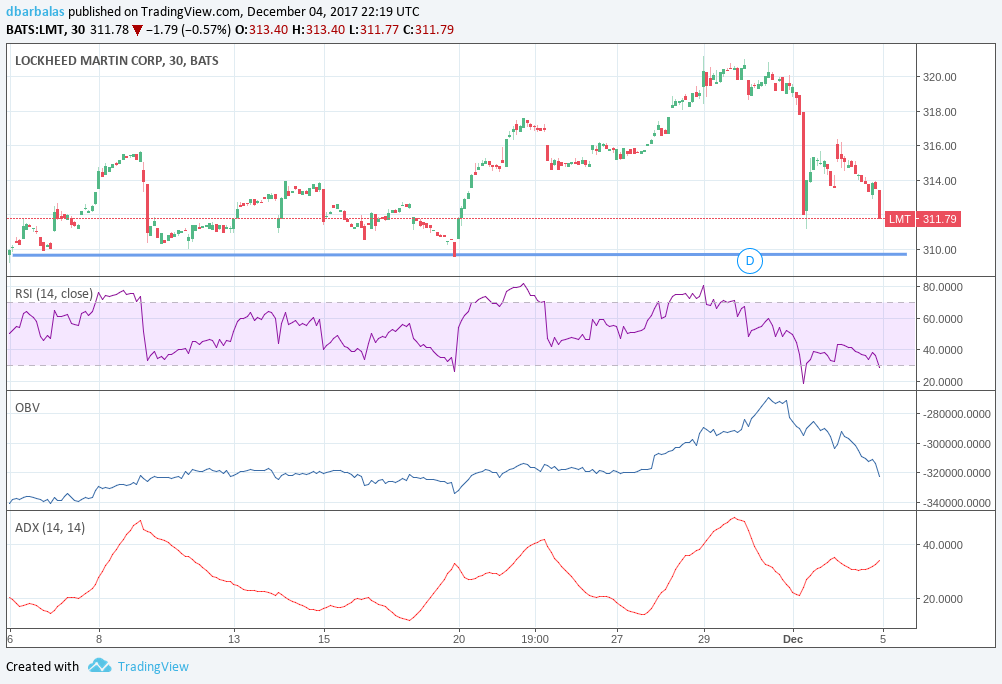This screenshot has width=1002, height=684.
Task: Click the red LMT price label
Action: [900, 219]
